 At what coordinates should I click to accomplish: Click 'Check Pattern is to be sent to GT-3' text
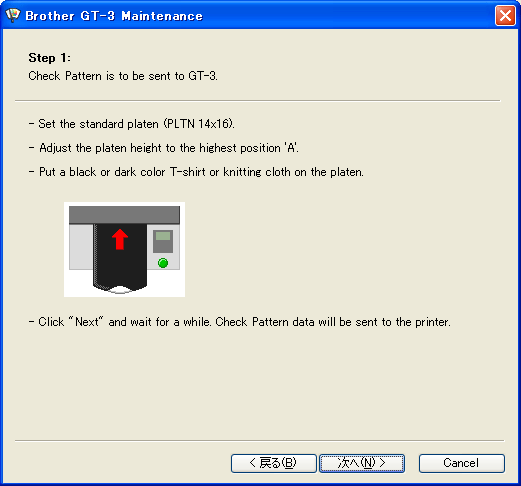pos(123,76)
